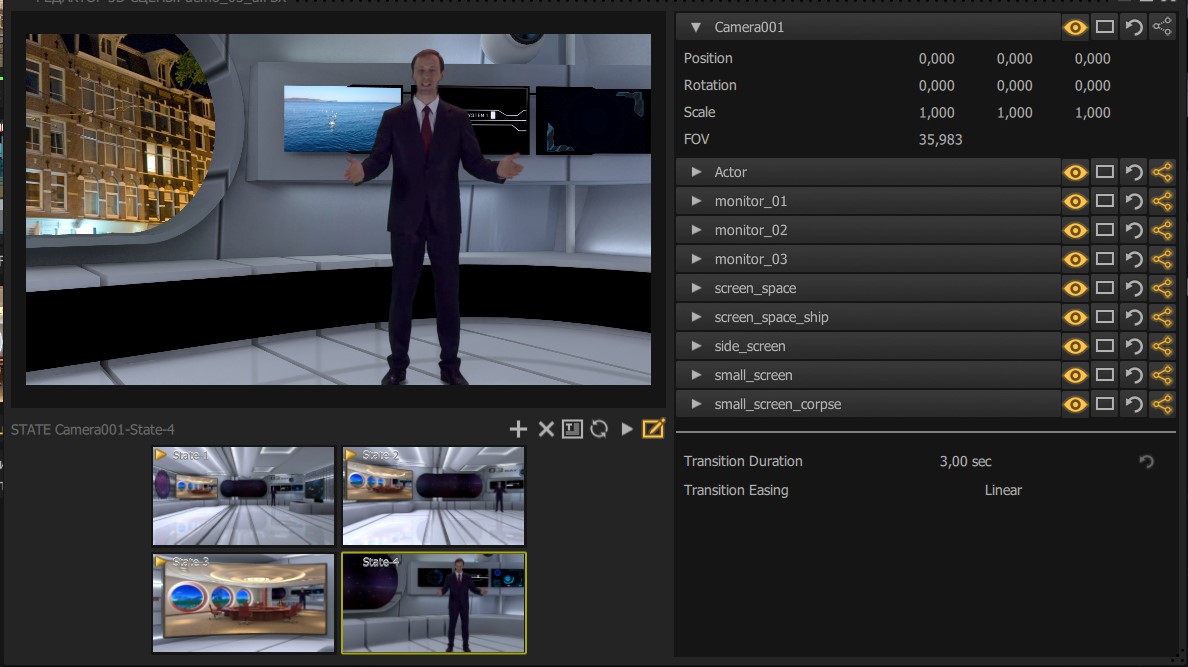This screenshot has width=1188, height=667.
Task: Toggle Camera001 visibility eye icon
Action: point(1074,28)
